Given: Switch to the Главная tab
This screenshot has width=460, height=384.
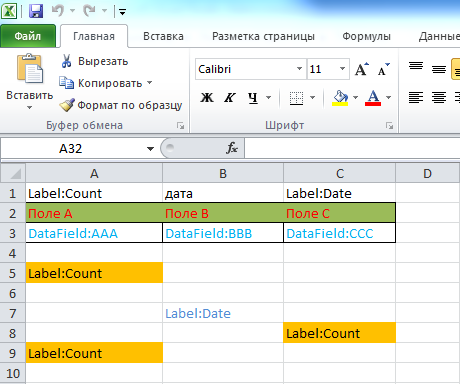Looking at the screenshot, I should click(x=94, y=36).
